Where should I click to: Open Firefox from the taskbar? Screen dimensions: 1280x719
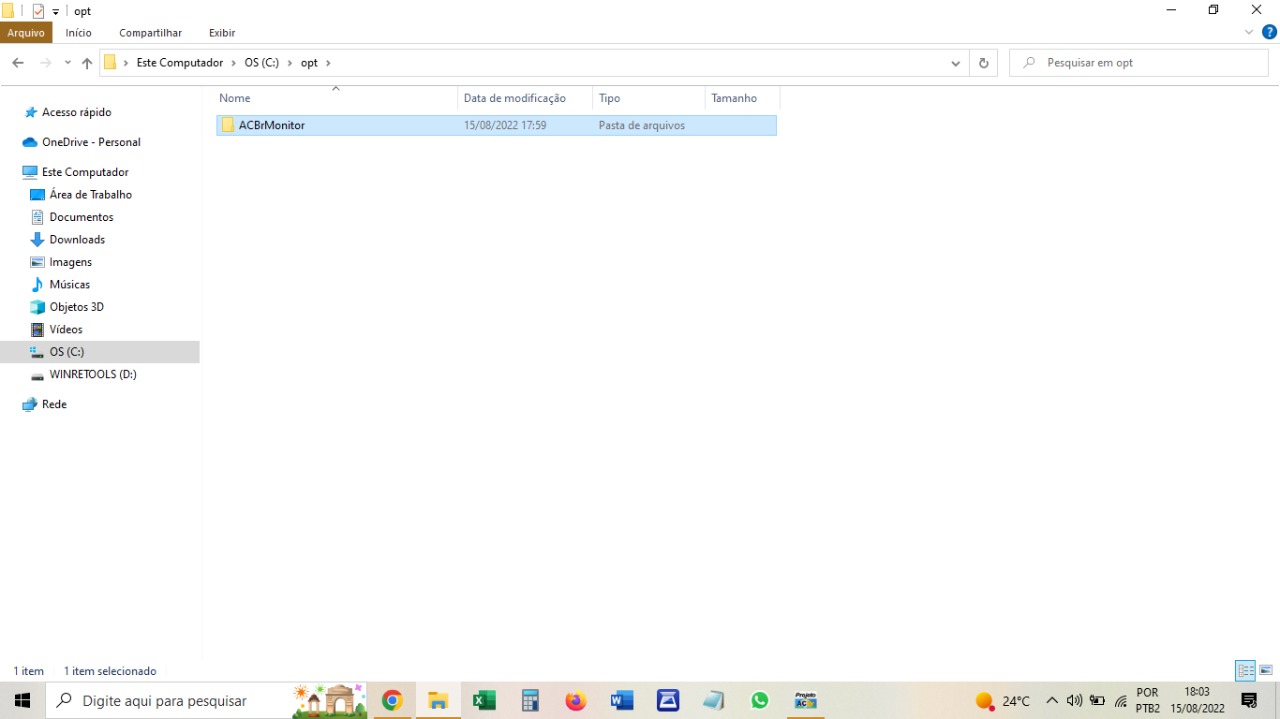coord(576,701)
